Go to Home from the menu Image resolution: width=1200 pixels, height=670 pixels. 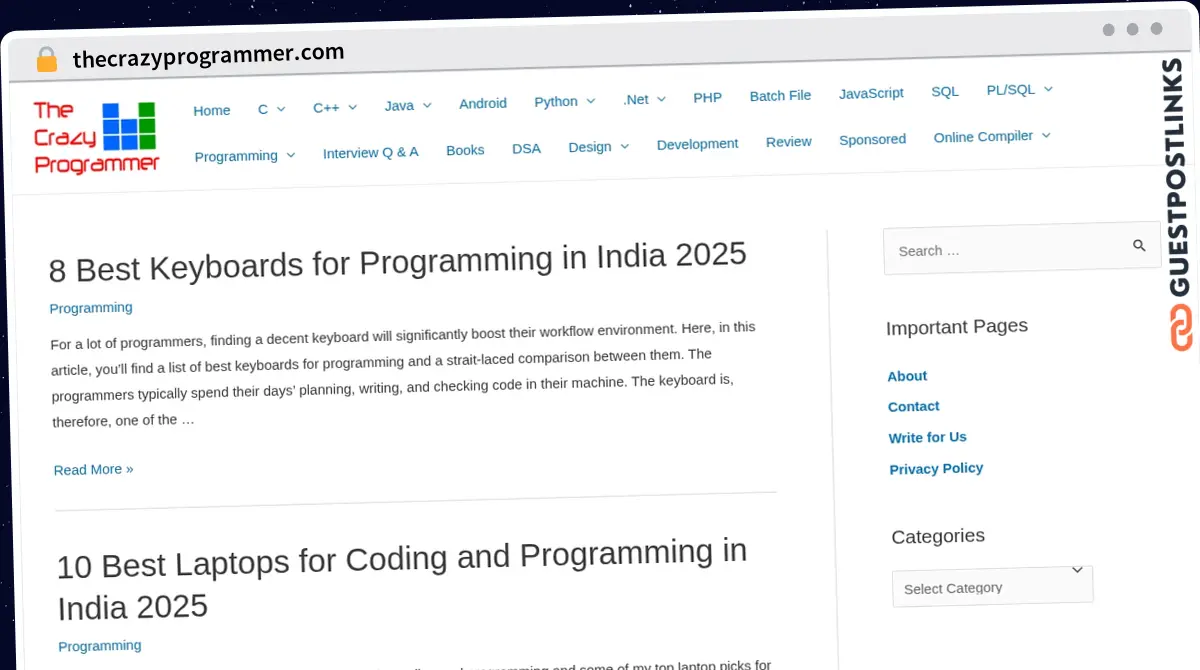click(211, 110)
